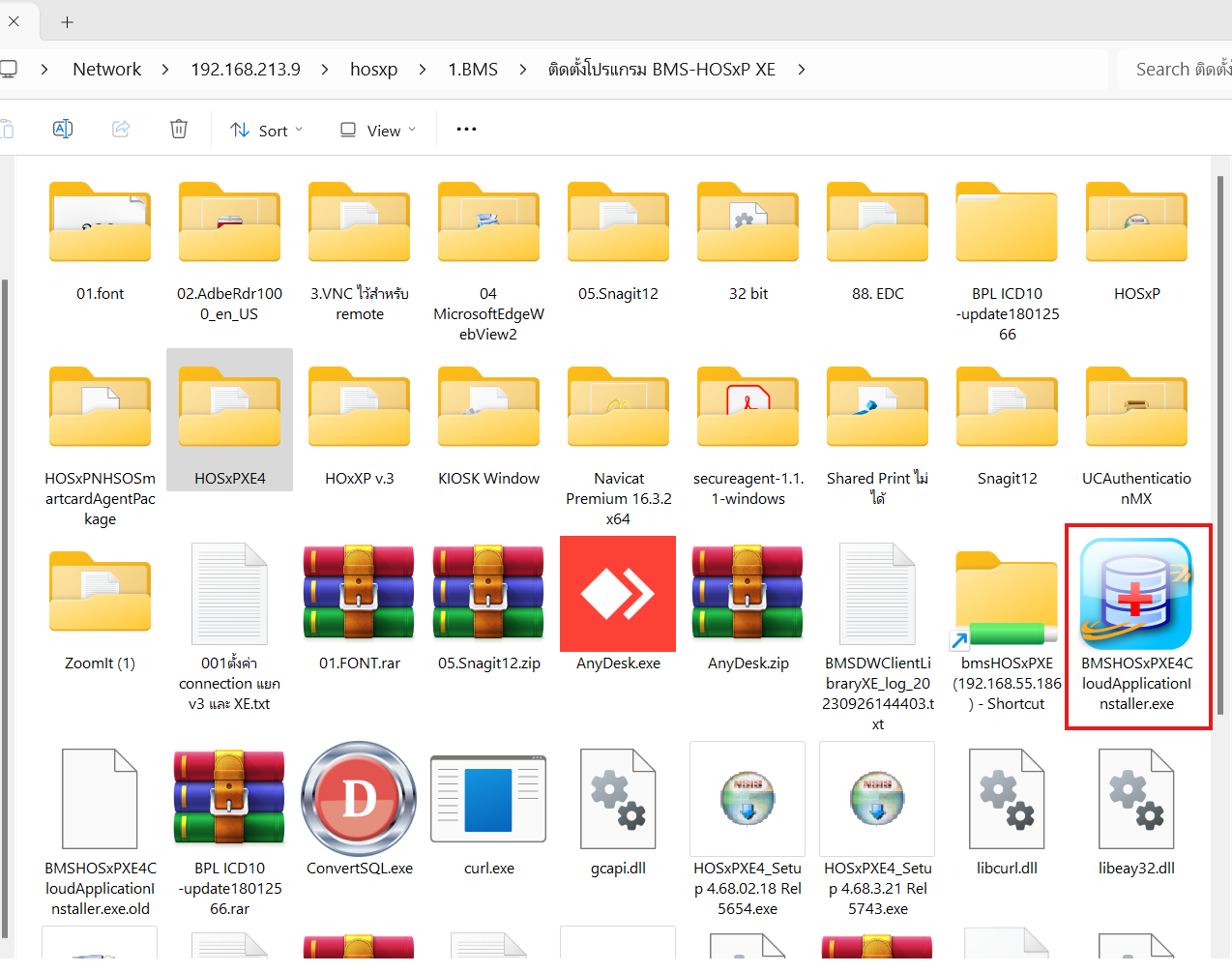
Task: Go to 1.BMS breadcrumb segment
Action: click(x=473, y=70)
